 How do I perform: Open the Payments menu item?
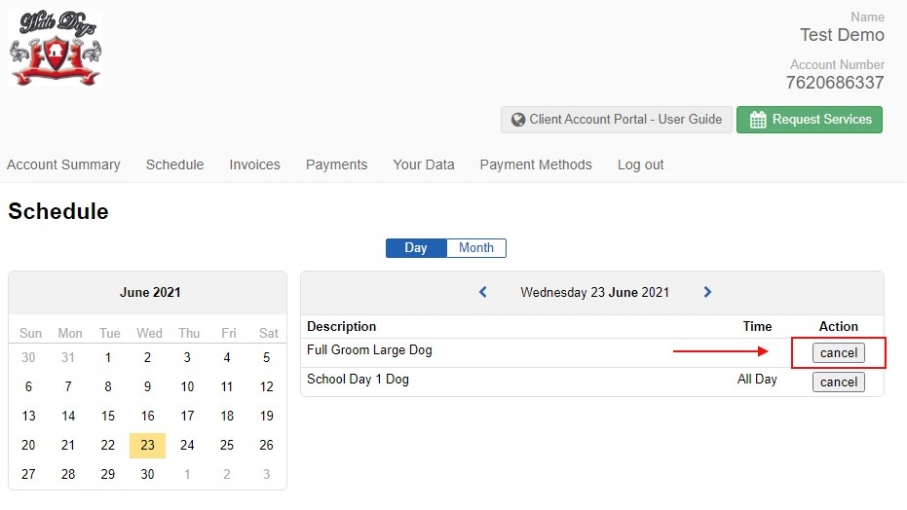click(x=337, y=165)
